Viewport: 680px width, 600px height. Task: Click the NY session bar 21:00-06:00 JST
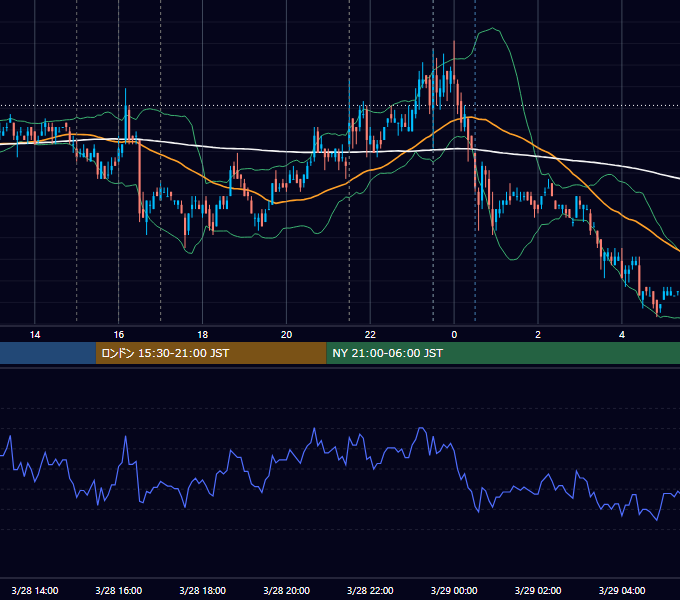(x=503, y=353)
